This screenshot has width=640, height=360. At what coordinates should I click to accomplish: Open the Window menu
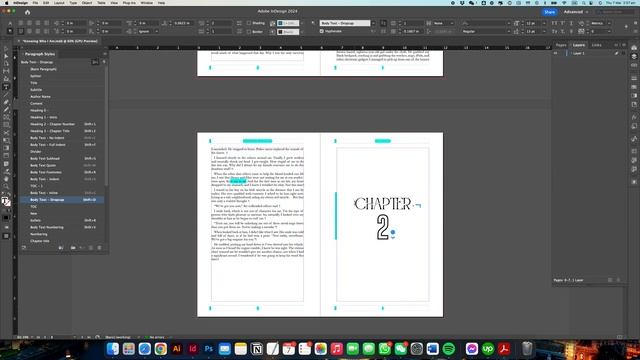coord(147,3)
